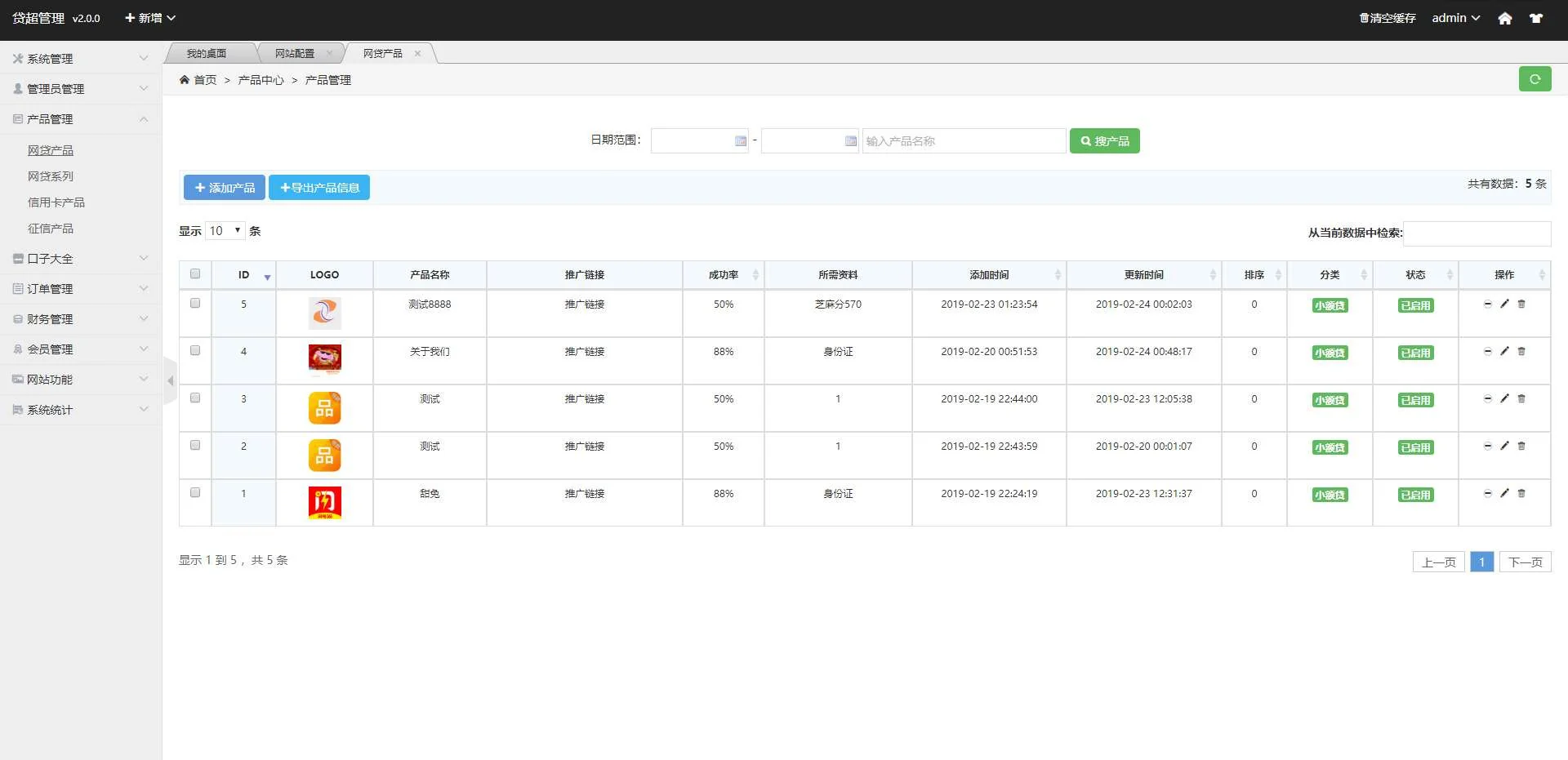
Task: Delete product ID 4 with trash icon
Action: 1521,351
